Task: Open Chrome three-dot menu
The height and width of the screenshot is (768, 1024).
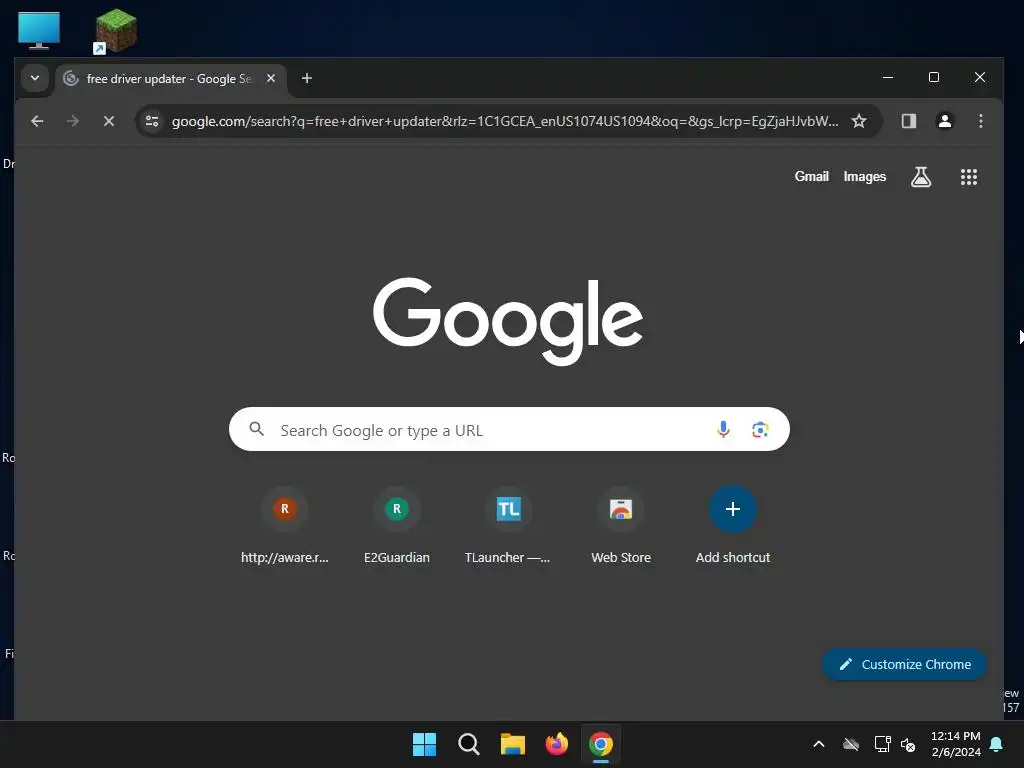Action: click(x=980, y=121)
